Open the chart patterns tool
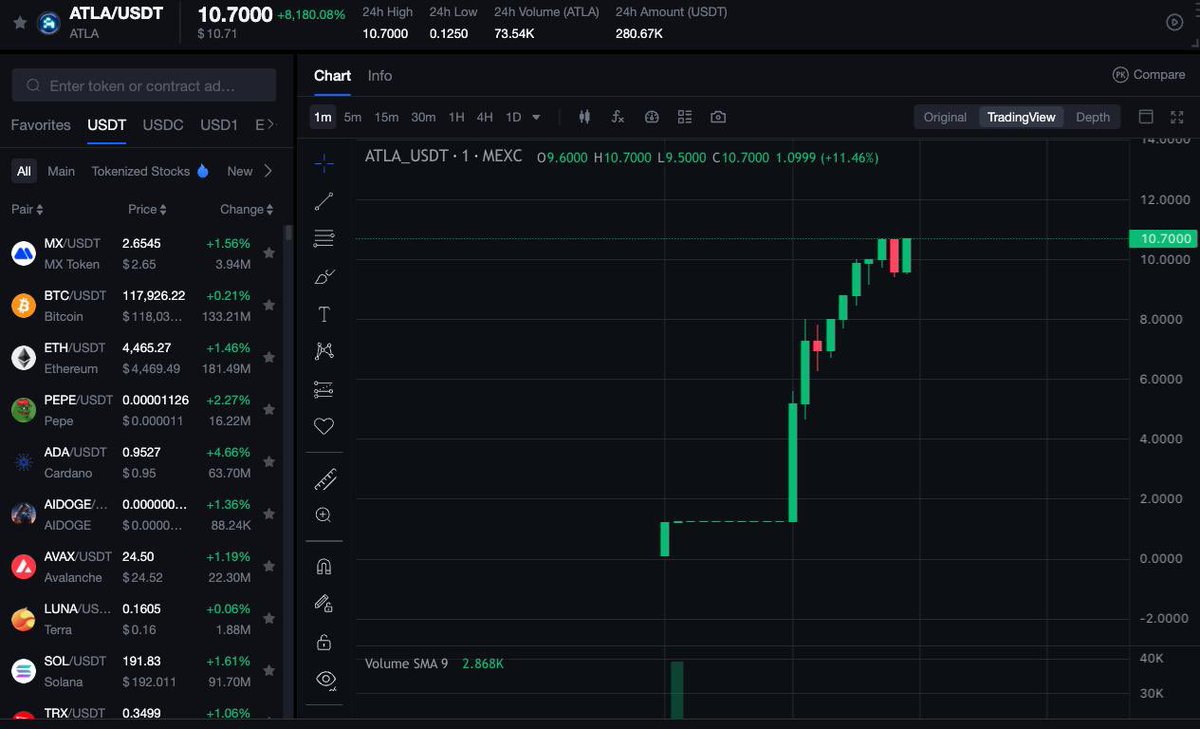Screen dimensions: 1200x729 (324, 351)
